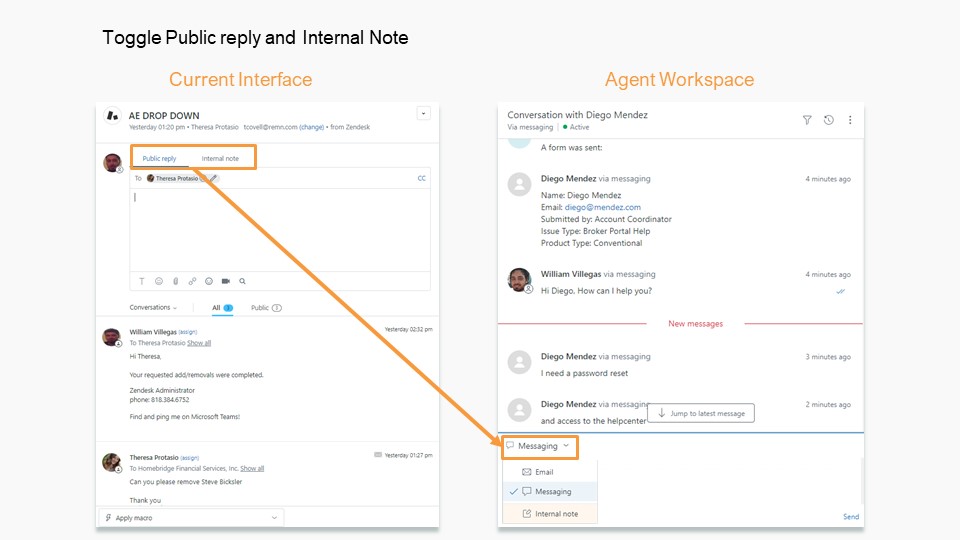Open the Messaging channel dropdown
960x540 pixels.
click(x=541, y=446)
